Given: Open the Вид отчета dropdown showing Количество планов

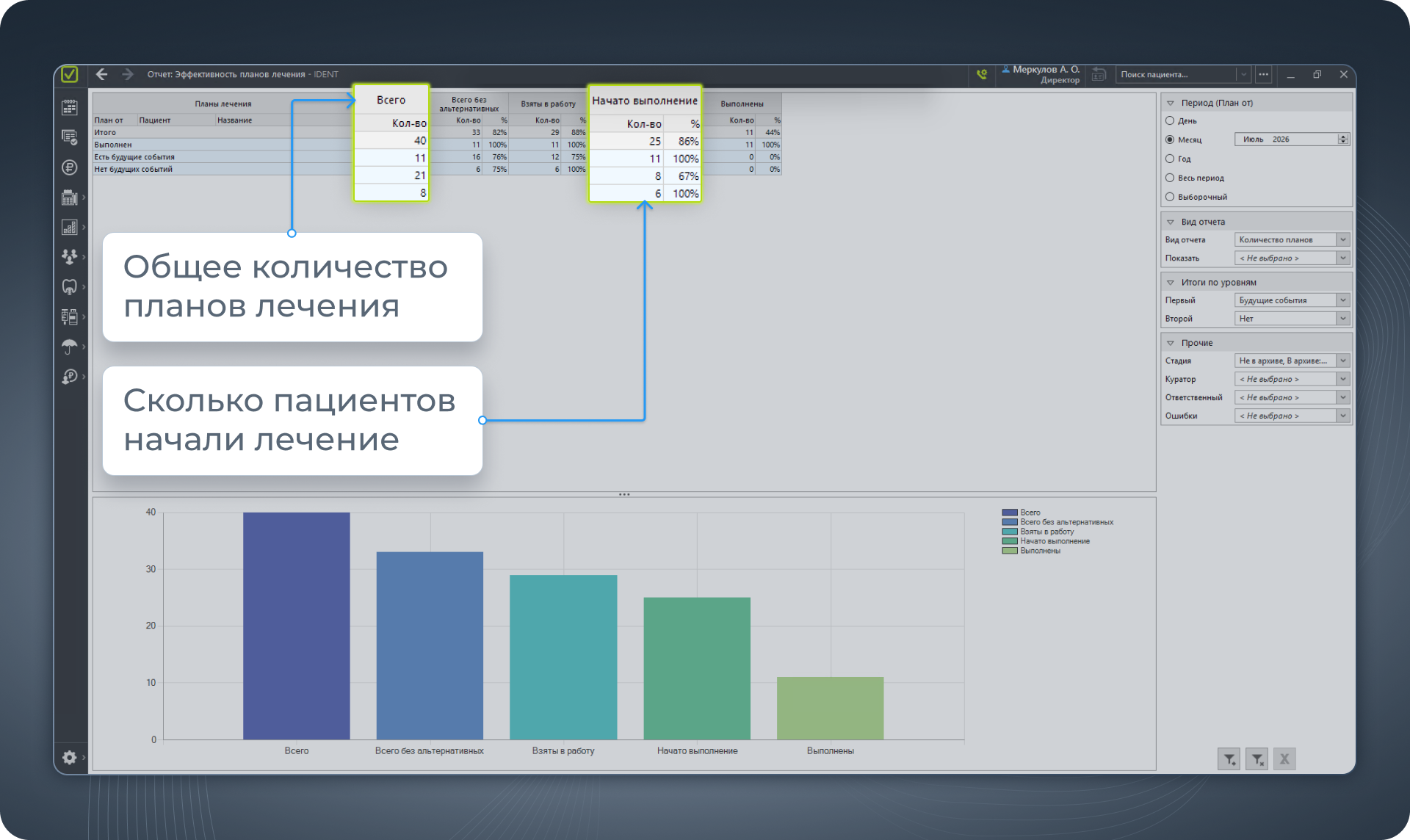Looking at the screenshot, I should tap(1292, 240).
